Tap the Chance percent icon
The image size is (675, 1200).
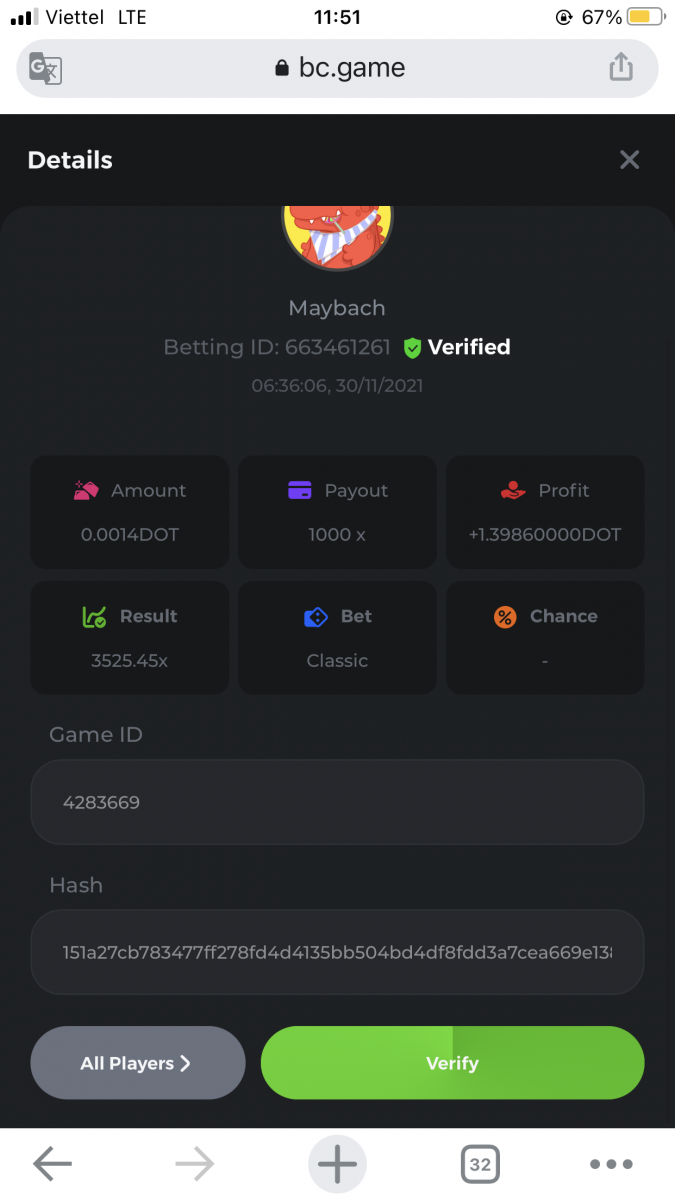pyautogui.click(x=505, y=617)
